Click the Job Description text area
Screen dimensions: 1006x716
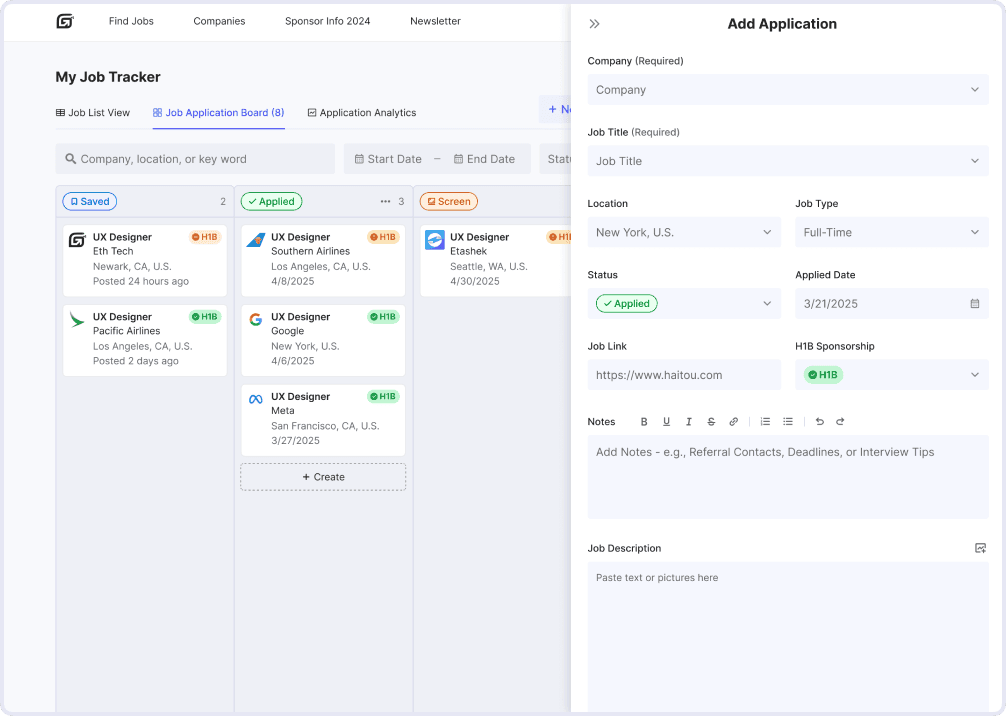tap(788, 636)
